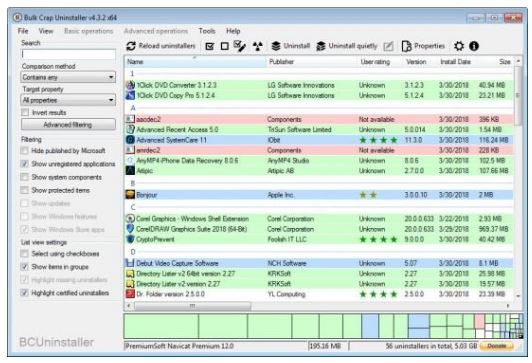Click the Directory Lister 64bit folder icon

[x=130, y=273]
